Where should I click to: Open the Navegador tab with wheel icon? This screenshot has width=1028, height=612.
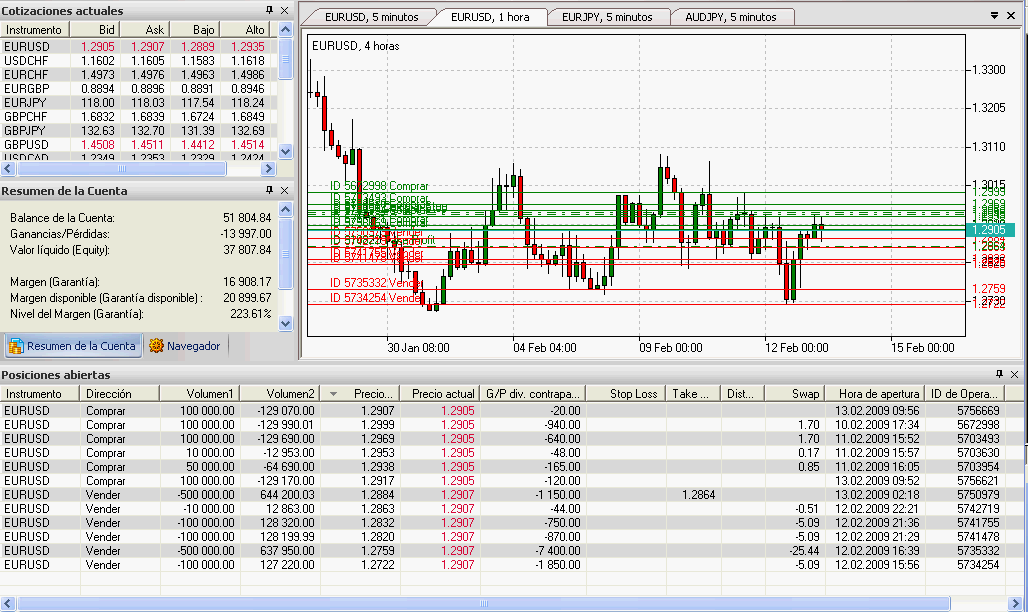[185, 346]
